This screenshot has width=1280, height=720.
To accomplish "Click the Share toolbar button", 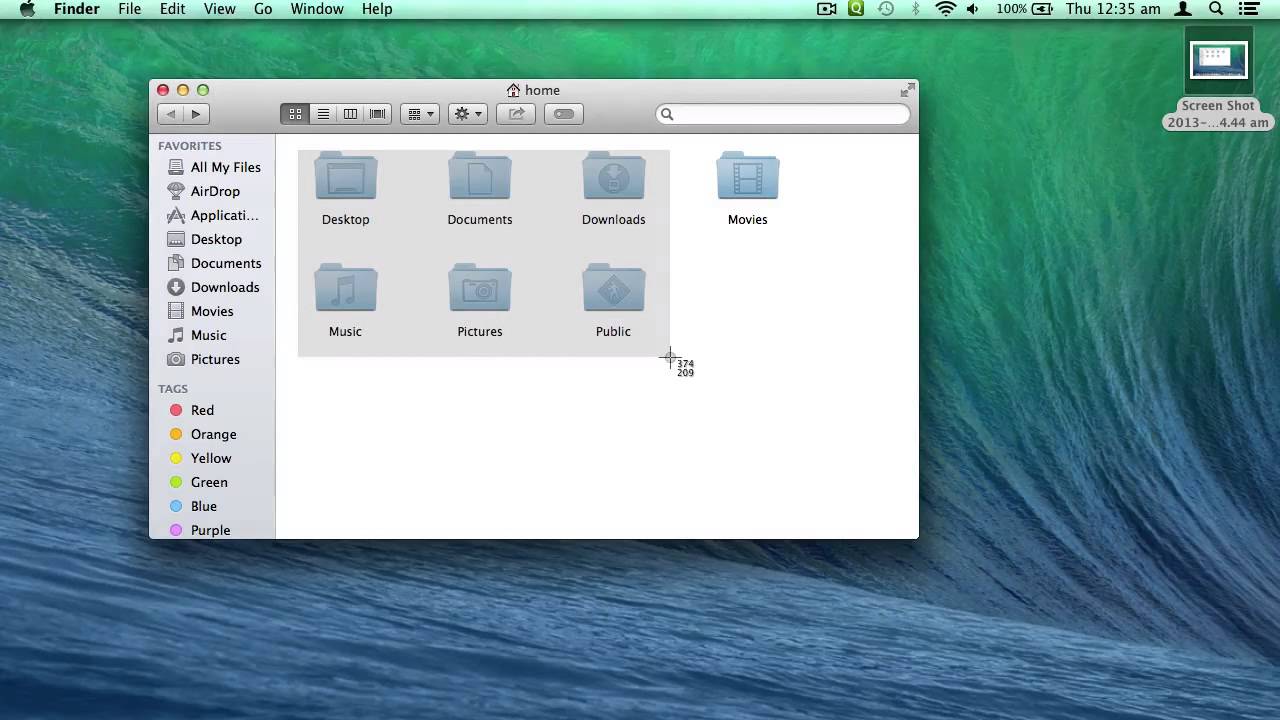I will (x=516, y=114).
